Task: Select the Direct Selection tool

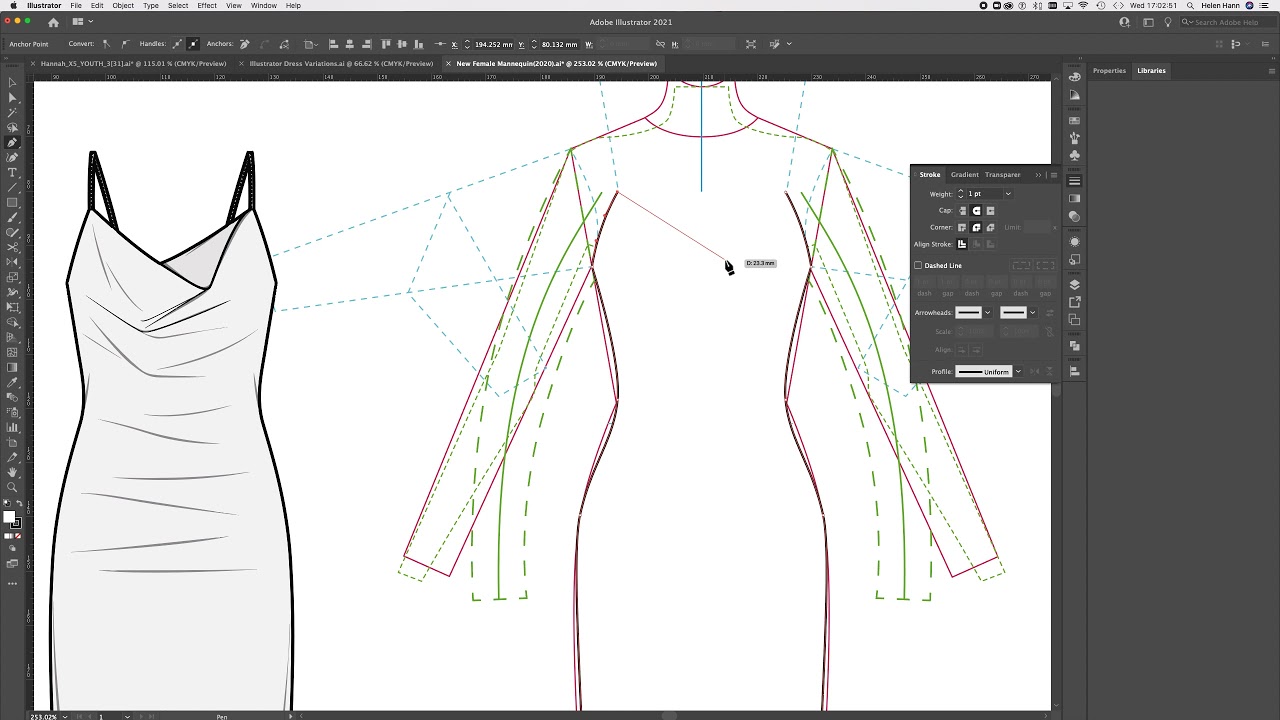Action: coord(12,97)
